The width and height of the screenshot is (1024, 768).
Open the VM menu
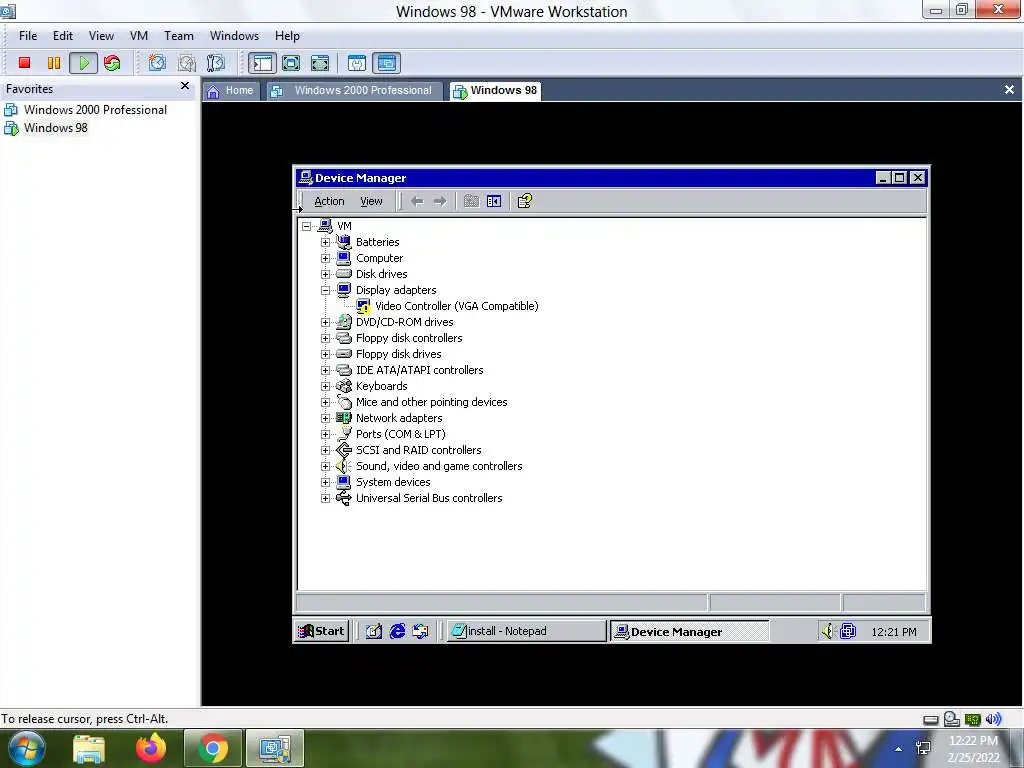pos(138,36)
